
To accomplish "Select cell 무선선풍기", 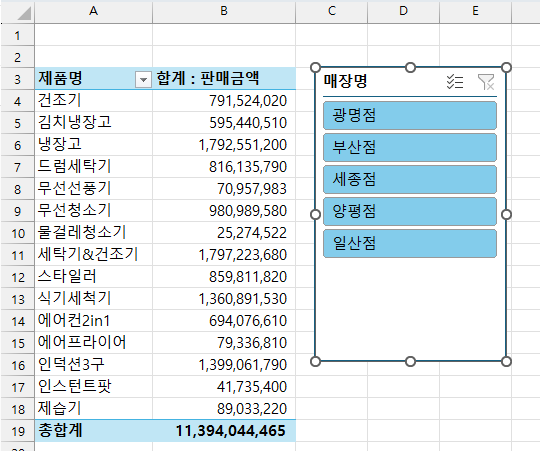I will click(x=93, y=189).
